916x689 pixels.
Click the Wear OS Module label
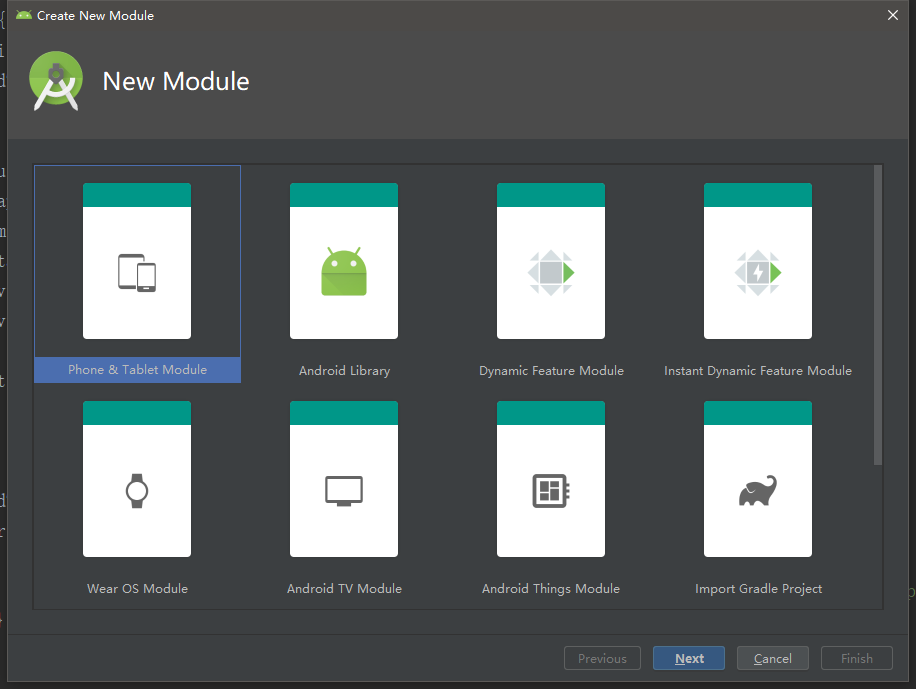pos(137,588)
